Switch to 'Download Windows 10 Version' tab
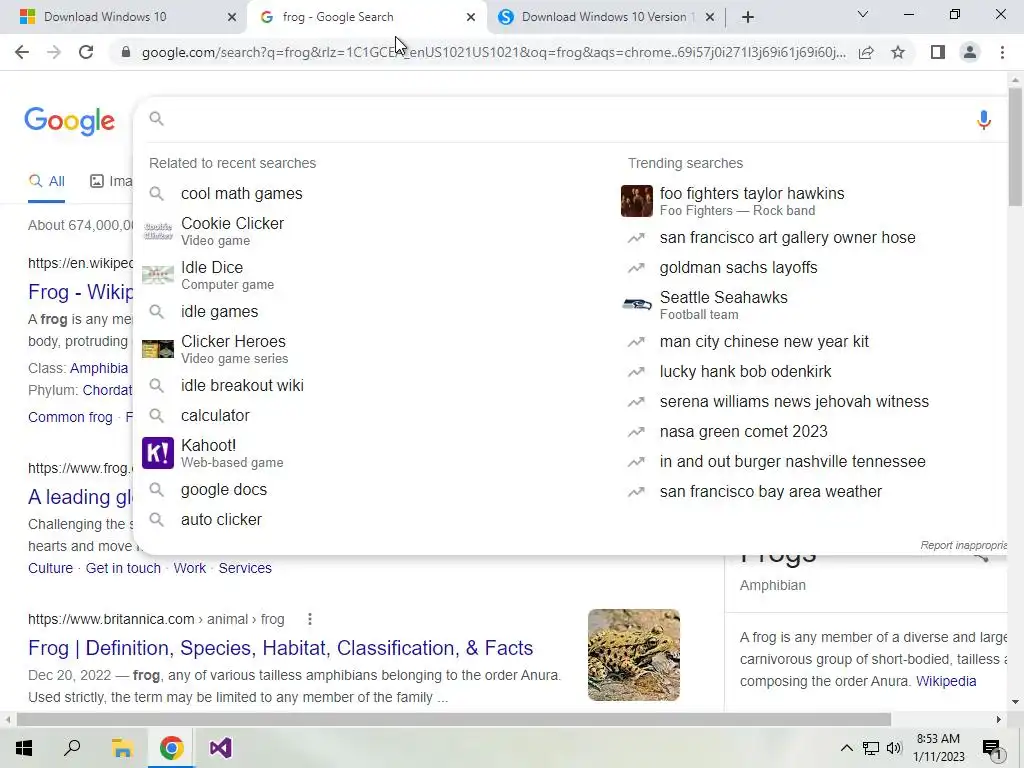 point(605,17)
